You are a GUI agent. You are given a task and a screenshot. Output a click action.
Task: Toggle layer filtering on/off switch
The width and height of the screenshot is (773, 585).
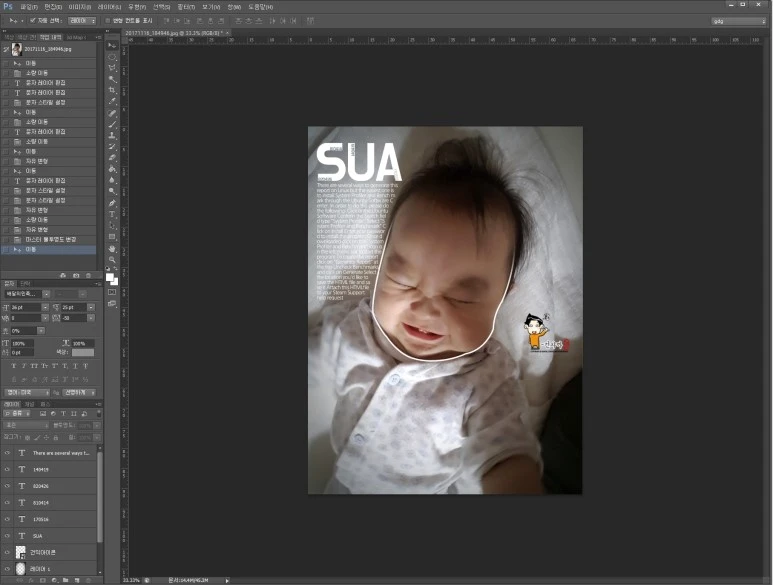[99, 413]
